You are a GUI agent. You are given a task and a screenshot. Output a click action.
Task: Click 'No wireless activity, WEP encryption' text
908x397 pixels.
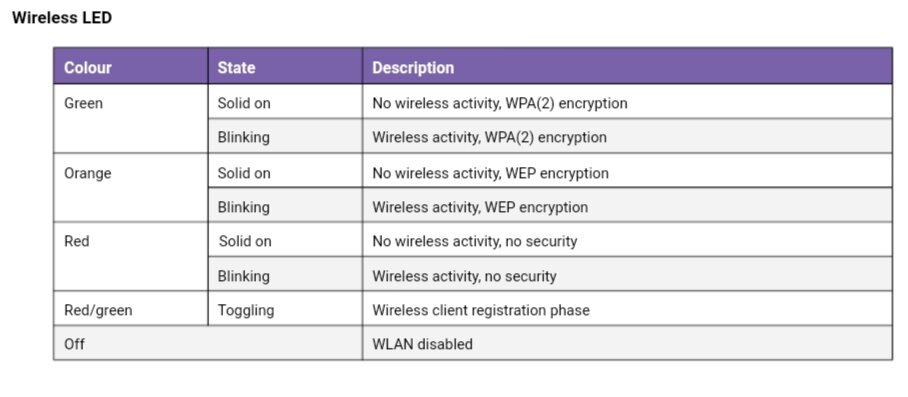point(490,173)
